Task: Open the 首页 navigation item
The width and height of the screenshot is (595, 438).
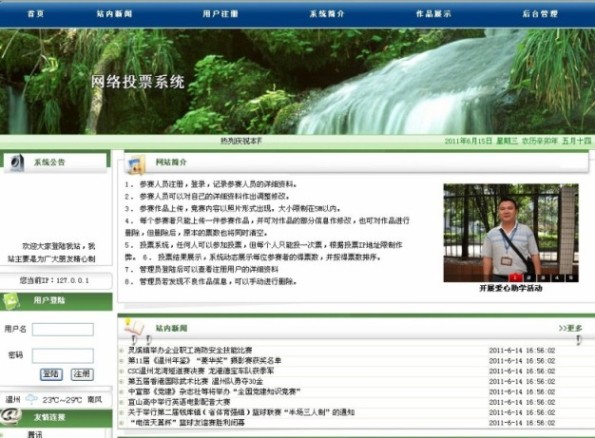Action: (36, 14)
